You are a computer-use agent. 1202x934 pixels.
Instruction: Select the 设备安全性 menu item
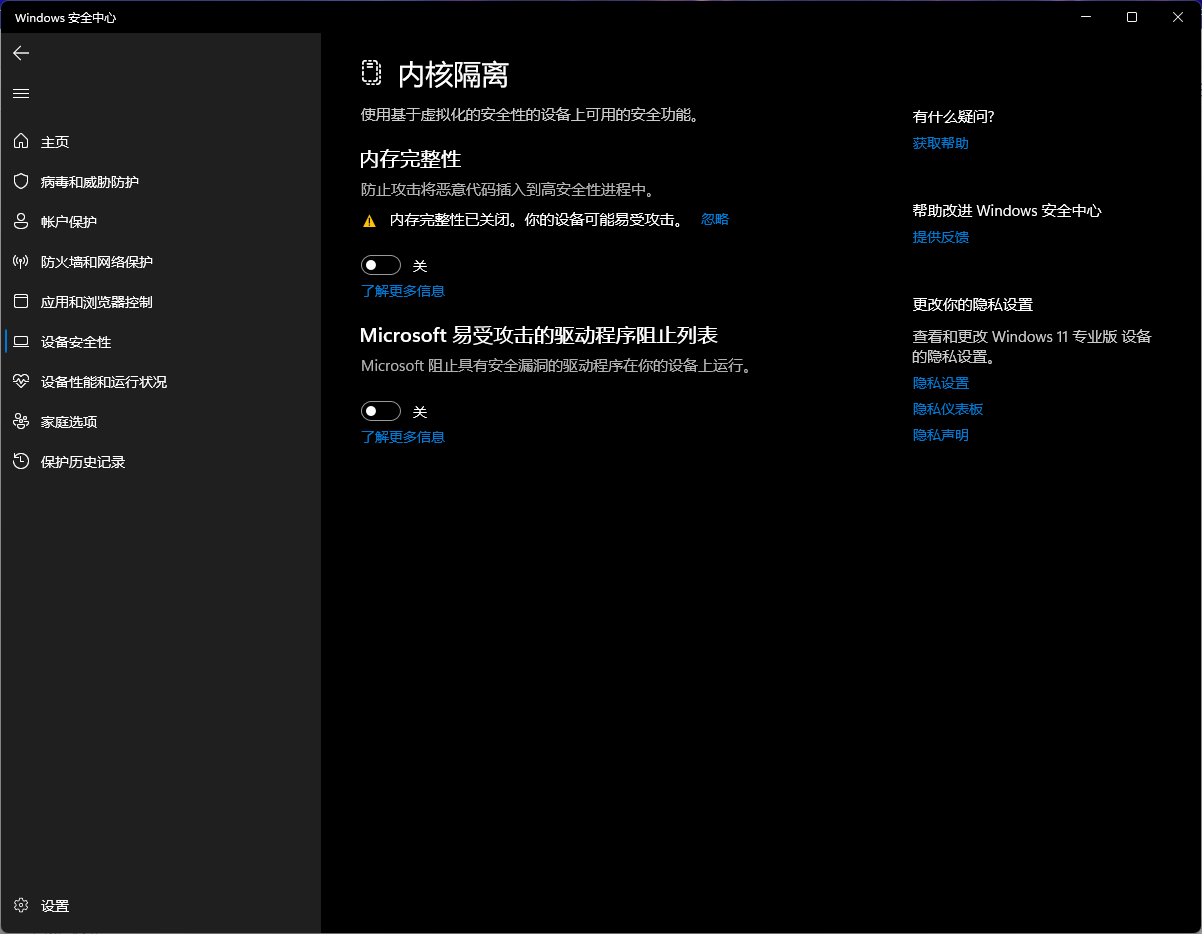tap(160, 342)
